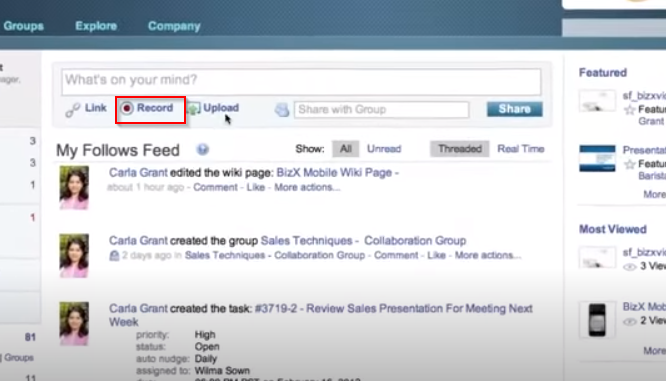Open More actions on the wiki page post
The image size is (666, 381).
(307, 187)
